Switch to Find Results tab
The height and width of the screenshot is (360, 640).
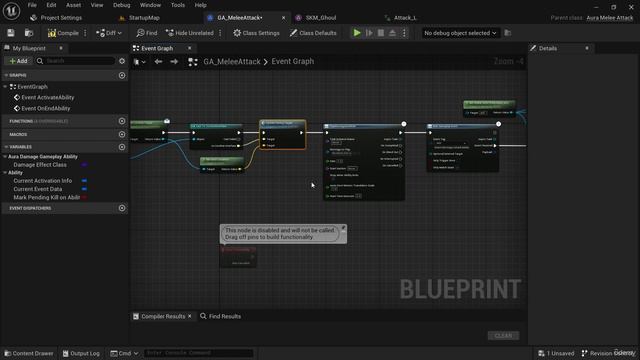tap(220, 316)
